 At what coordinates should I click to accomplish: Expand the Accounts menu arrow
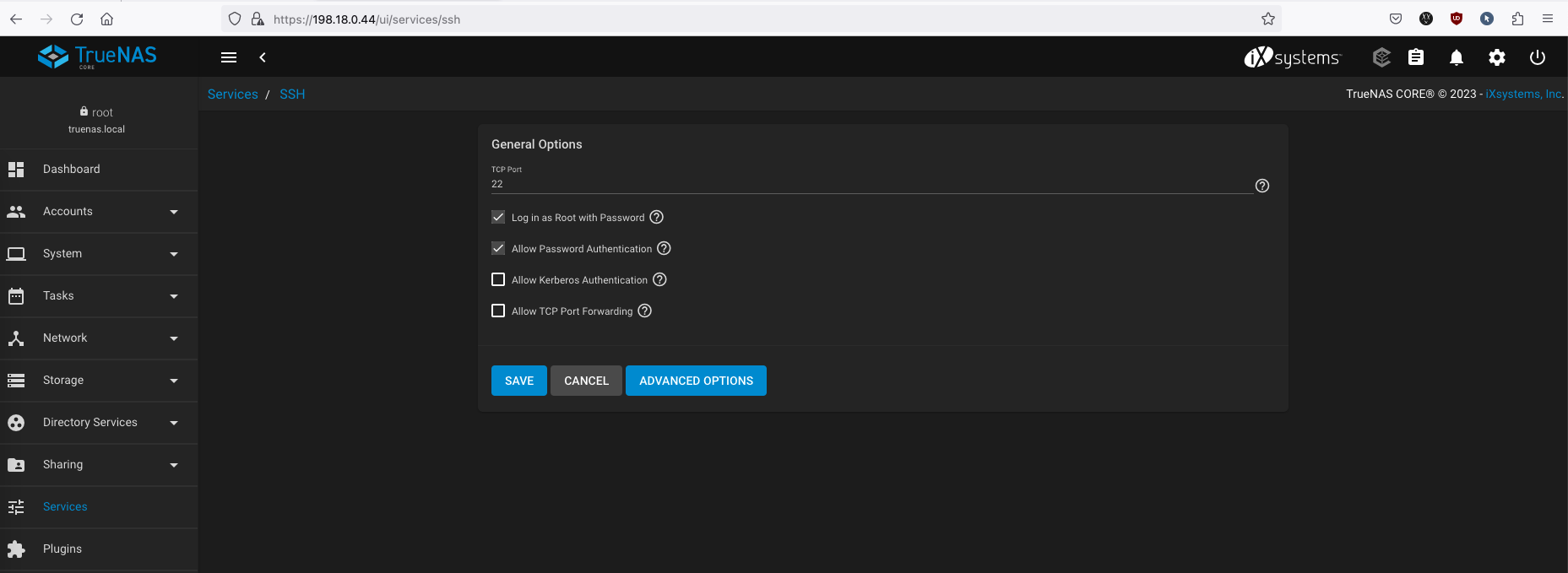(x=174, y=212)
